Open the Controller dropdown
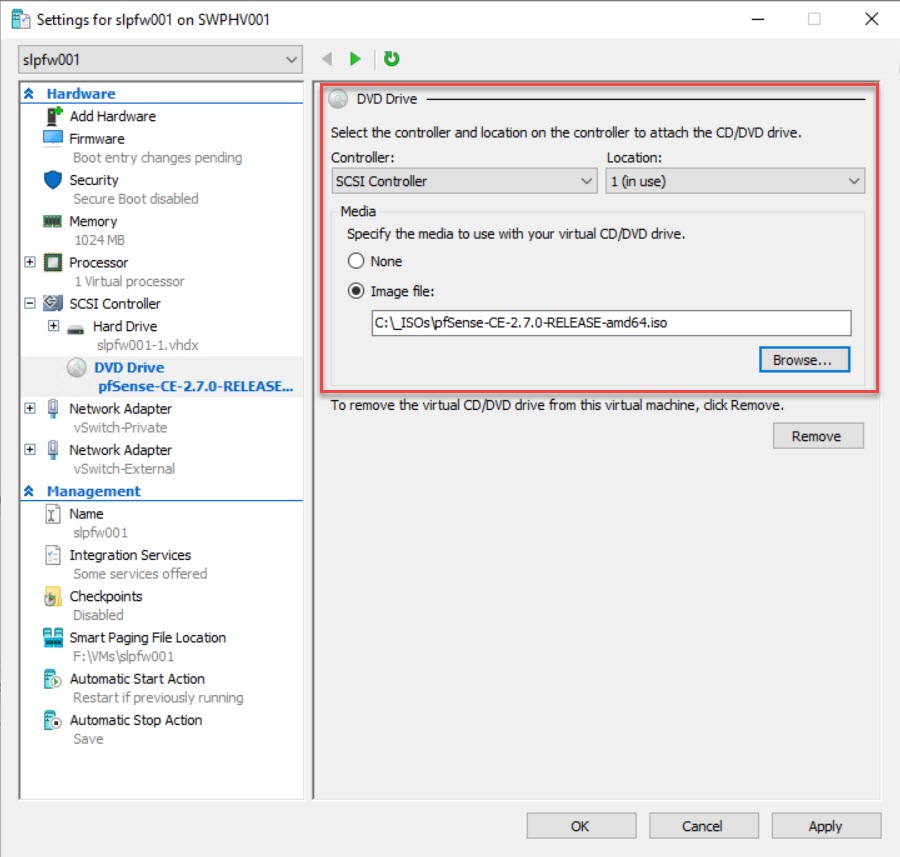Screen dimensions: 900x857 pos(464,181)
